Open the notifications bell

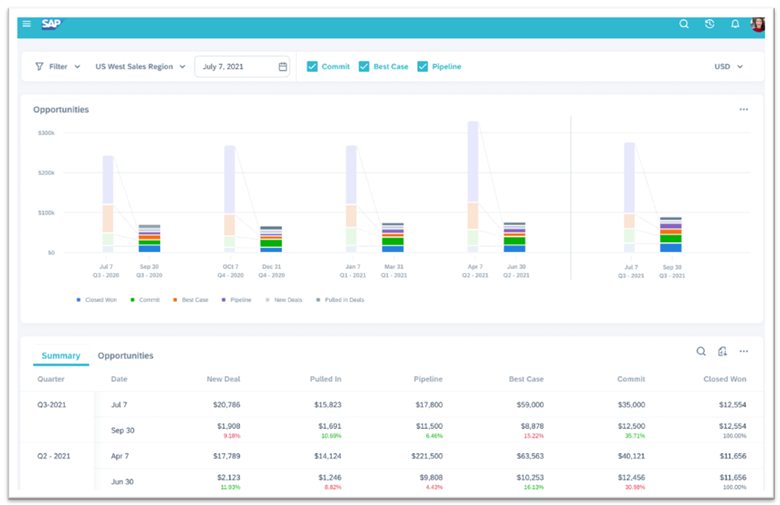click(735, 24)
